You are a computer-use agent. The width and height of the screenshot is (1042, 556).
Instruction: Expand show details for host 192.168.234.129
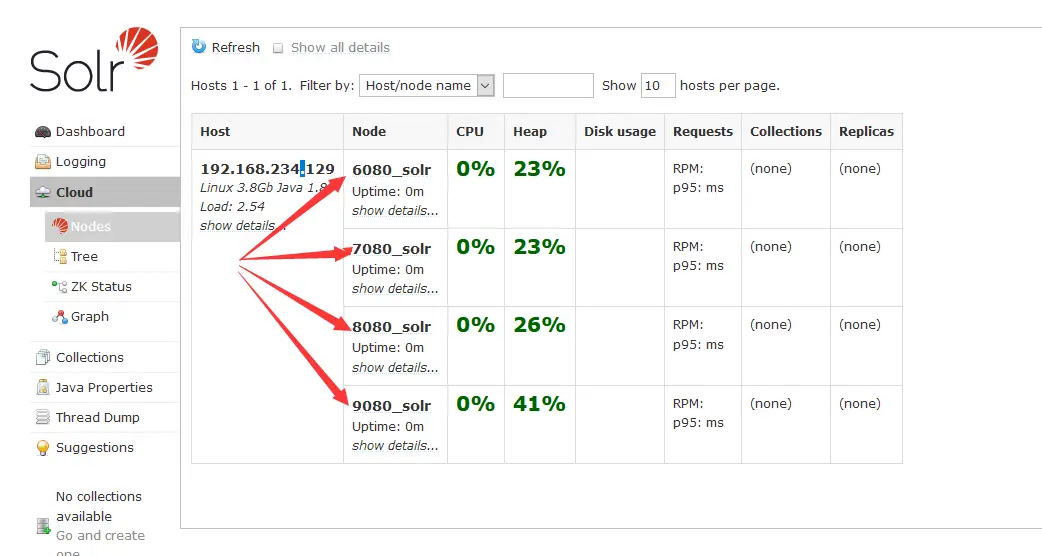coord(243,226)
